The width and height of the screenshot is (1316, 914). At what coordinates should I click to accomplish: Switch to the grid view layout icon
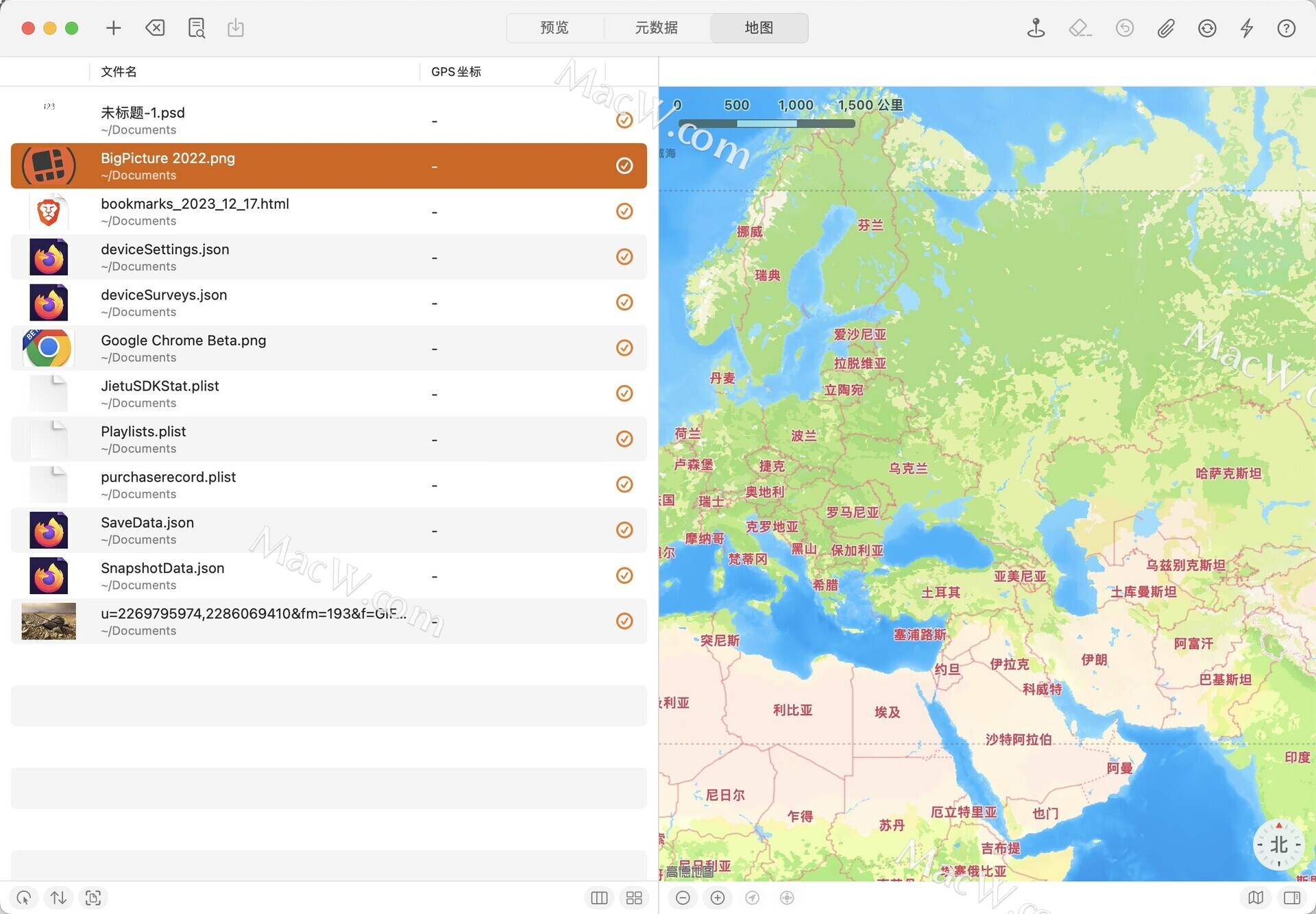(x=634, y=898)
